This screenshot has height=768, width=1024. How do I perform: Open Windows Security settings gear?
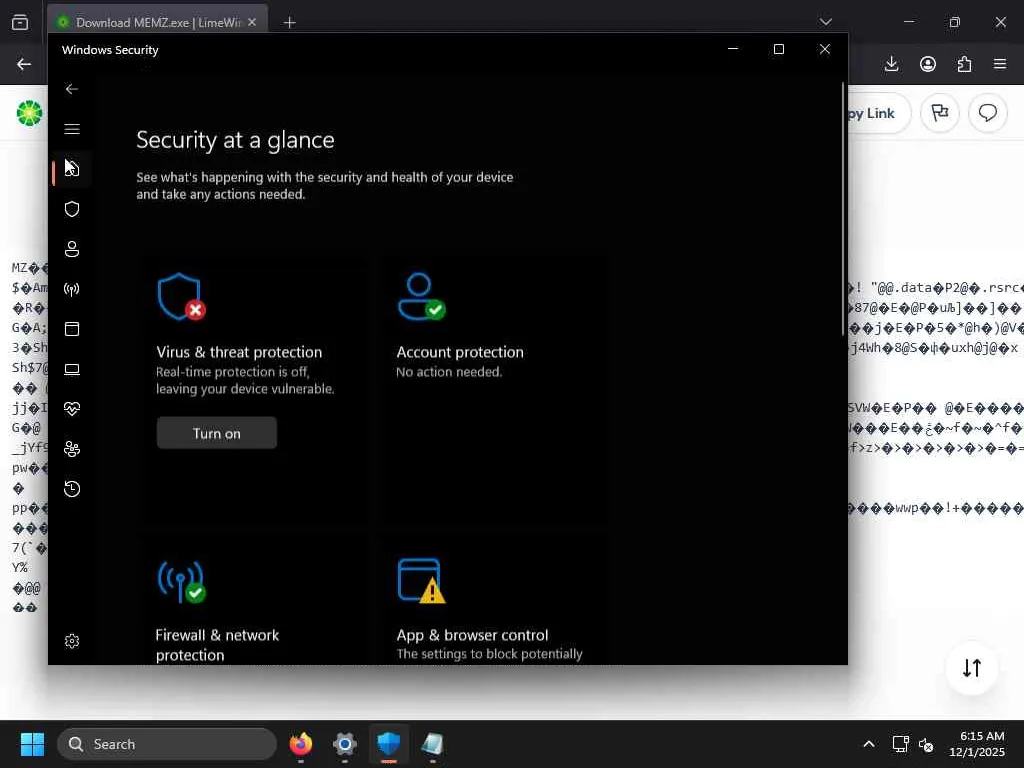pos(72,641)
